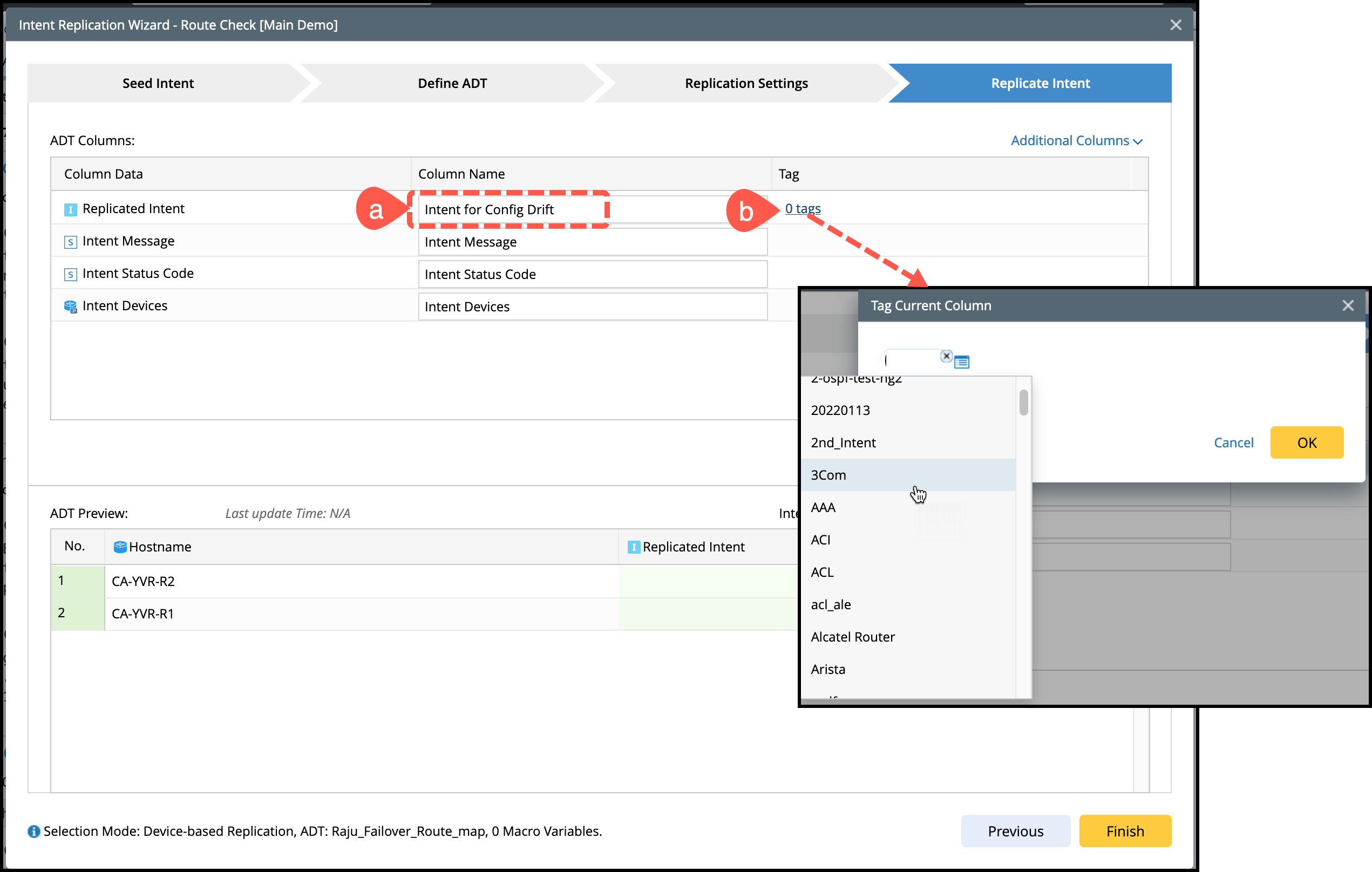This screenshot has height=872, width=1372.
Task: Click the Replicated Intent row type icon
Action: click(70, 209)
